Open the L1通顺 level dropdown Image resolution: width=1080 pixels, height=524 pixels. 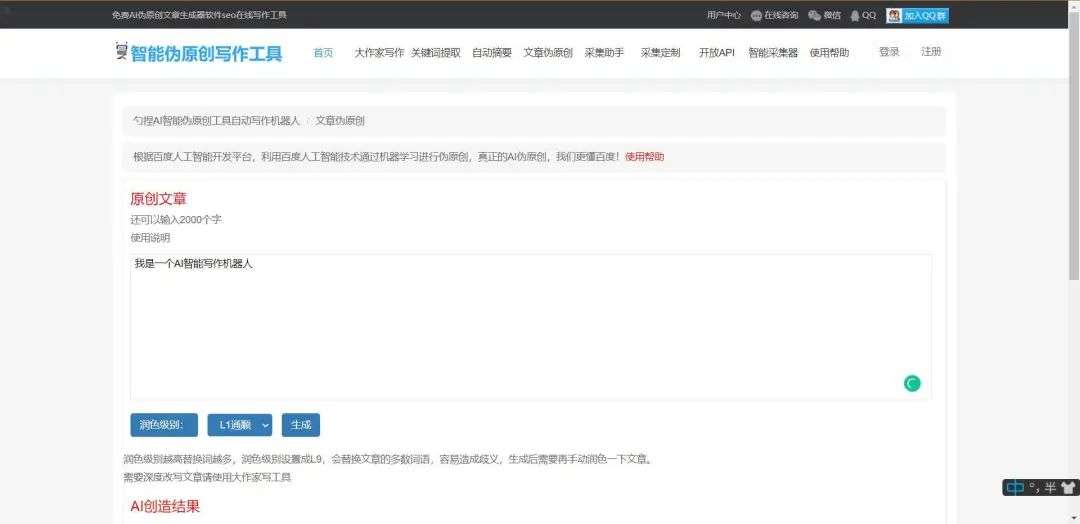click(x=240, y=425)
